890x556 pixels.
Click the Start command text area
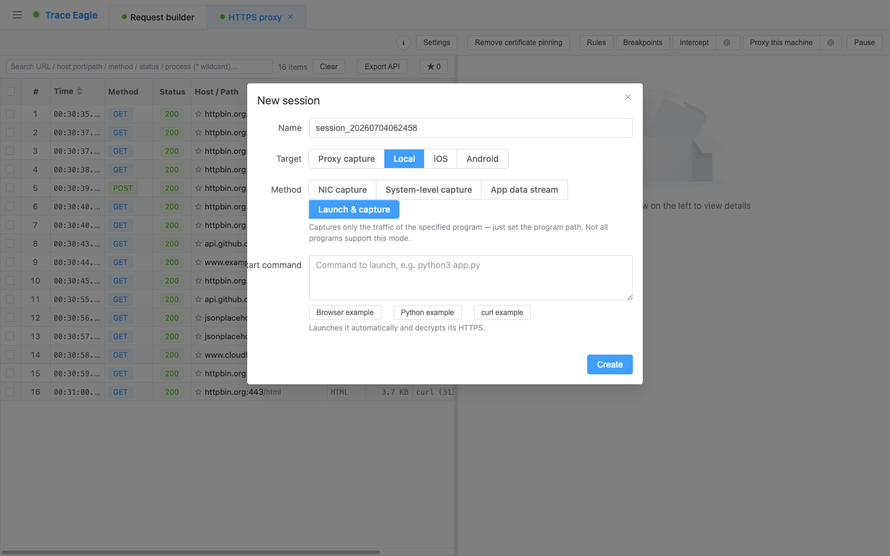[x=471, y=277]
